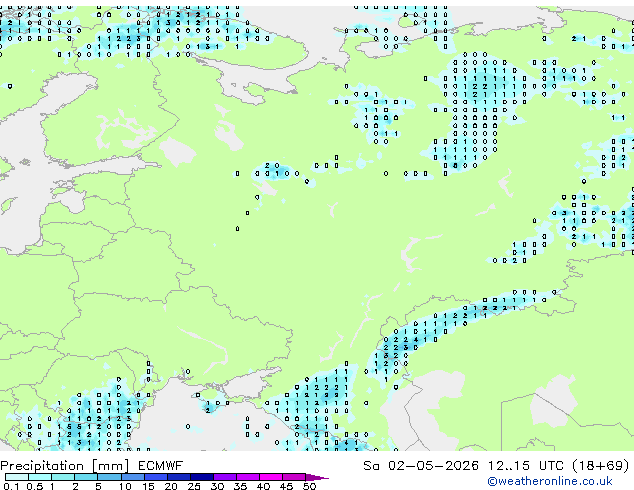Click the '12..15 UTC' time label
634x490 pixels.
pos(526,466)
